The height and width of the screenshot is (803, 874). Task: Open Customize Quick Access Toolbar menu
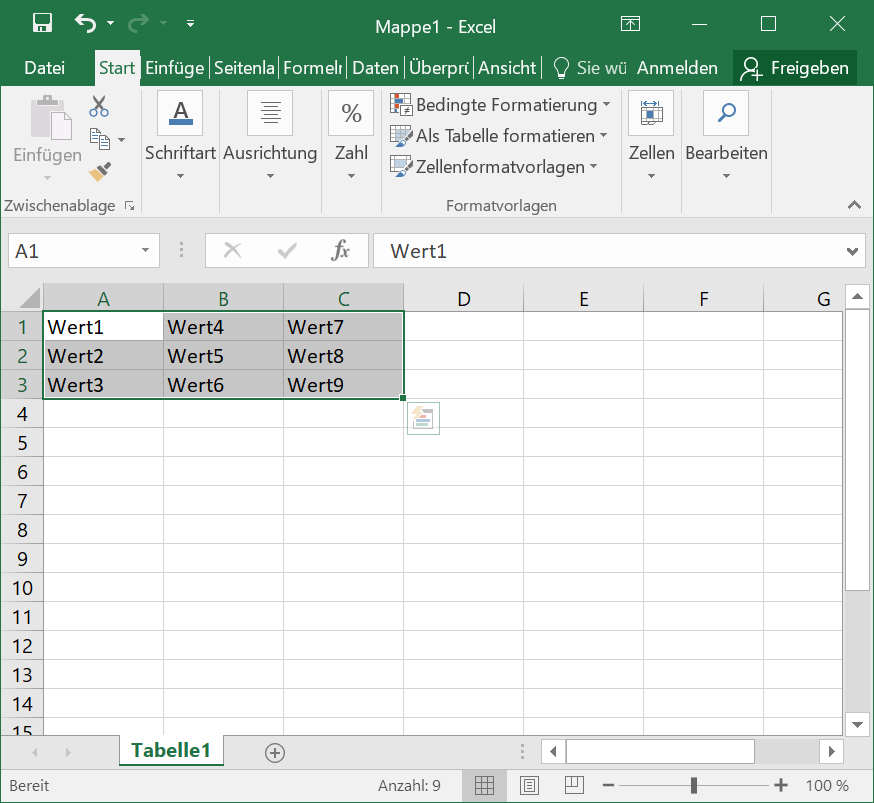tap(191, 23)
